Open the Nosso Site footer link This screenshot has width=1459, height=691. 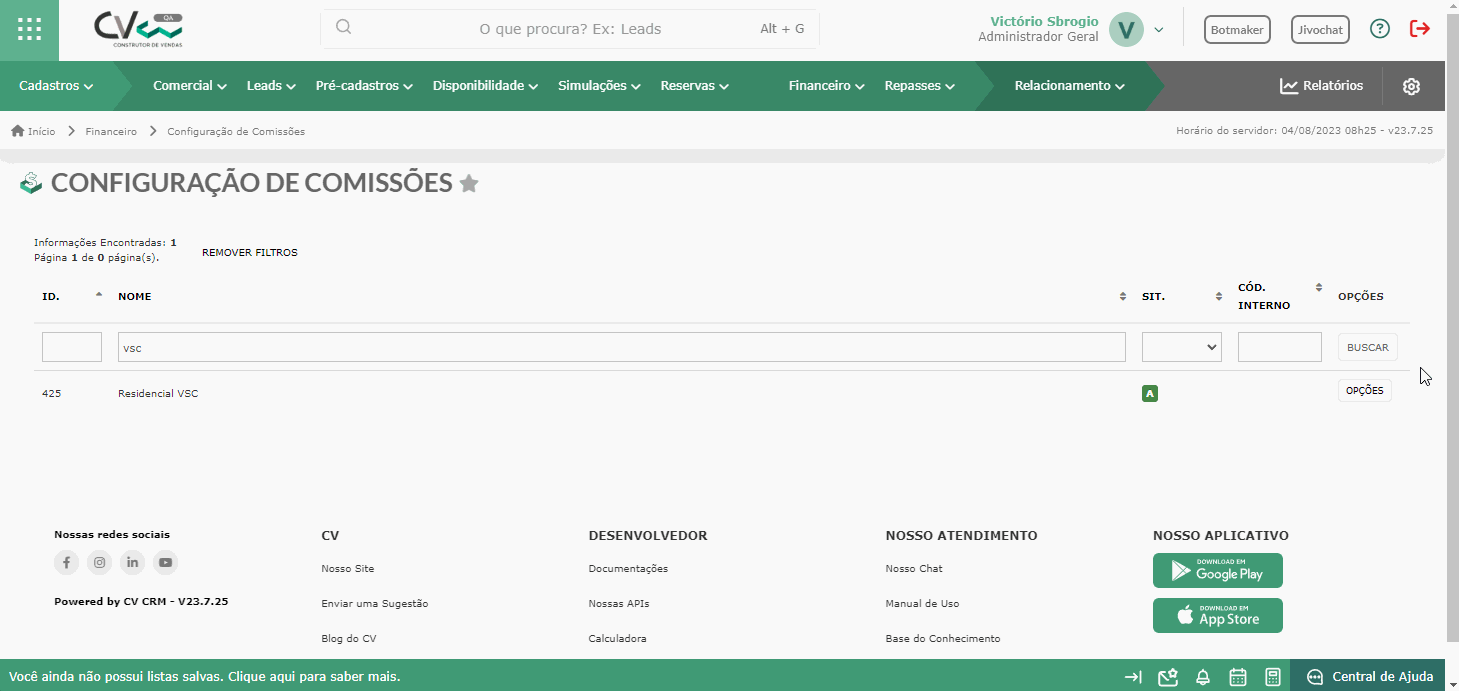click(x=348, y=569)
